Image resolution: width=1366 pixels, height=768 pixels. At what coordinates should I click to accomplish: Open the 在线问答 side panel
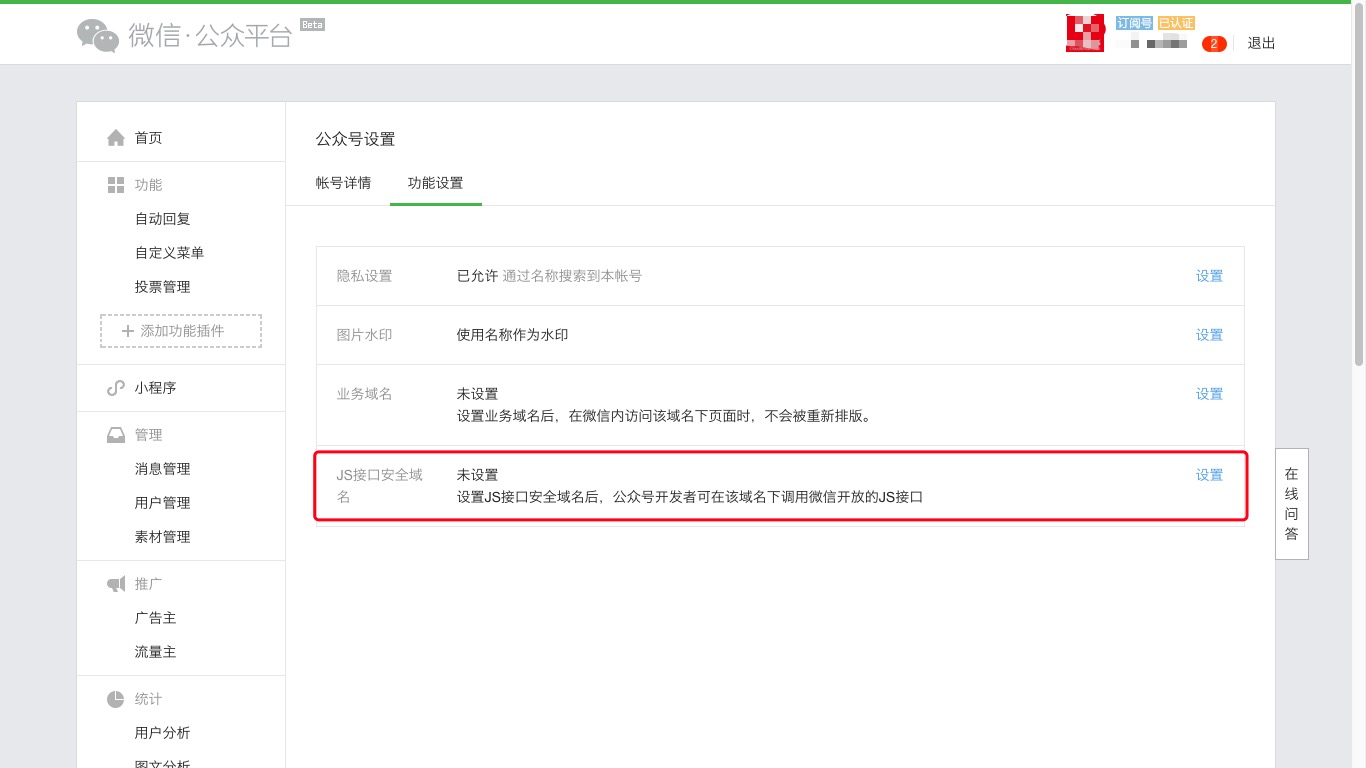[1292, 503]
